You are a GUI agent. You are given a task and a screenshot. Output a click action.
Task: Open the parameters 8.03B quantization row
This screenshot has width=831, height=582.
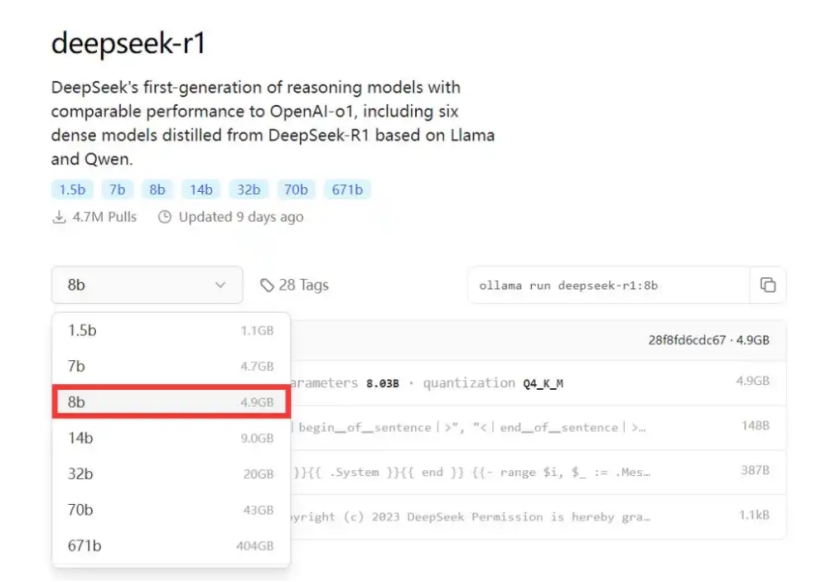point(538,383)
